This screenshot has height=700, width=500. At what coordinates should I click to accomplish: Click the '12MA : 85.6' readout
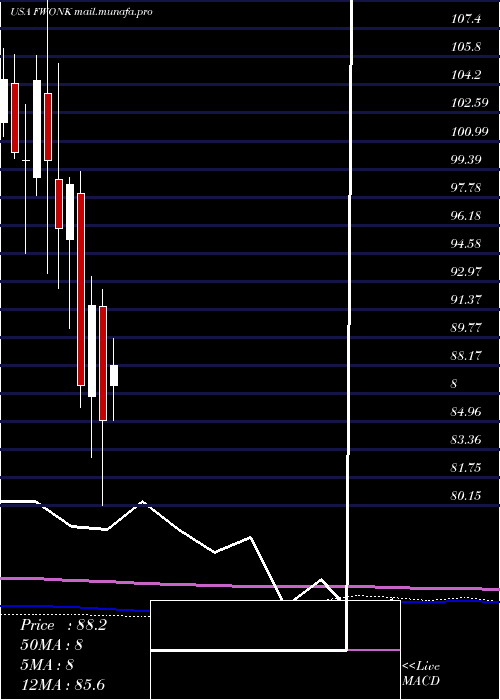[x=62, y=684]
